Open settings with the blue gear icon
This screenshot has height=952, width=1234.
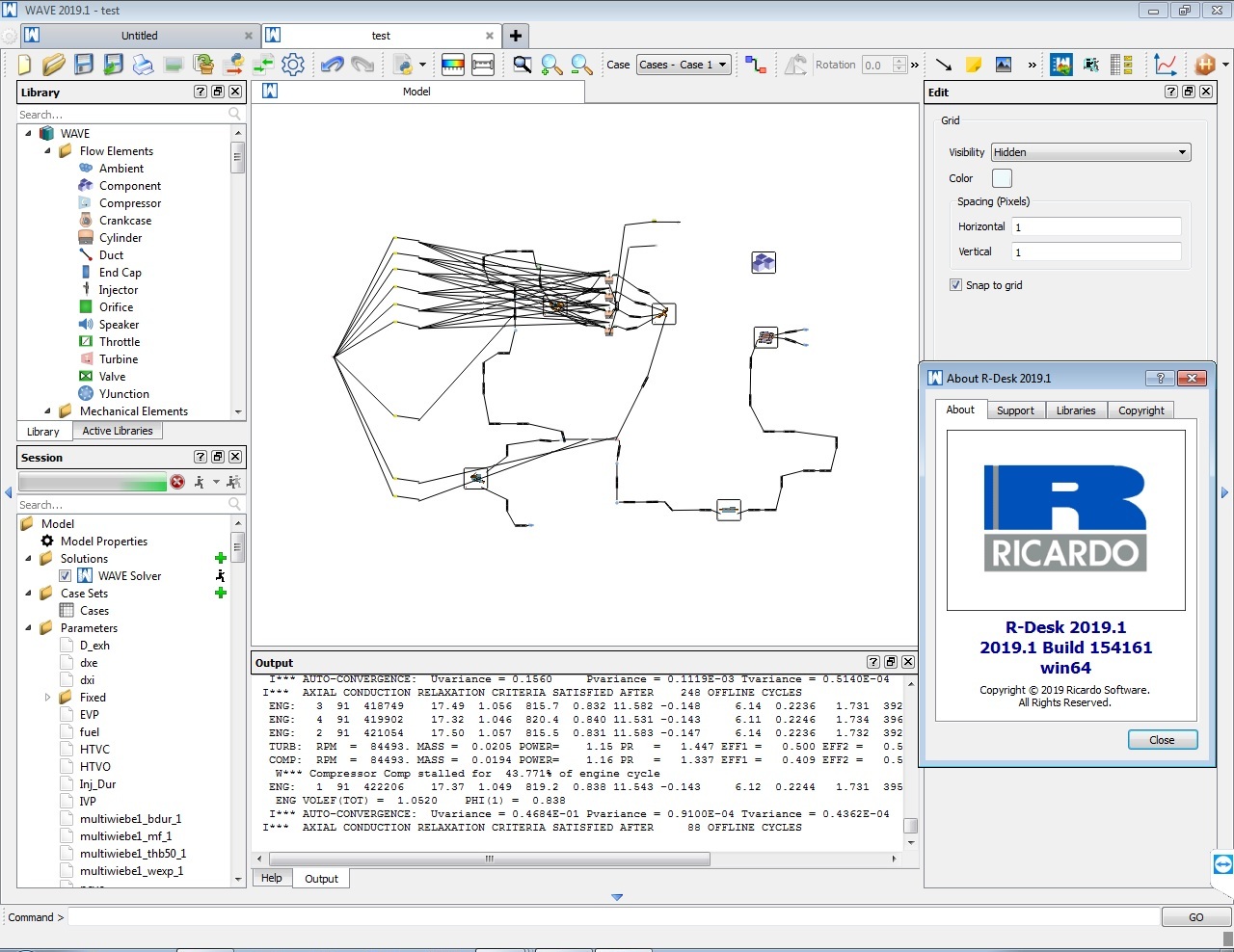point(293,65)
